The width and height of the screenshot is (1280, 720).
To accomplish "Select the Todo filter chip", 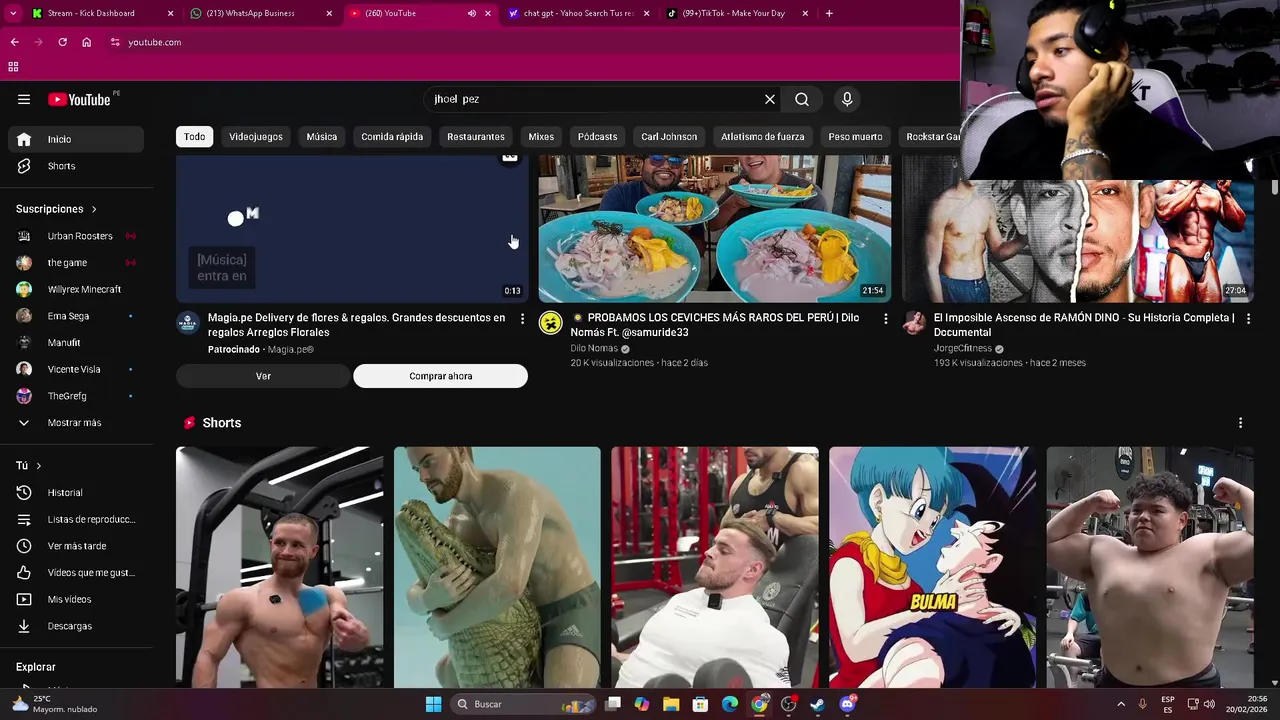I will tap(195, 136).
